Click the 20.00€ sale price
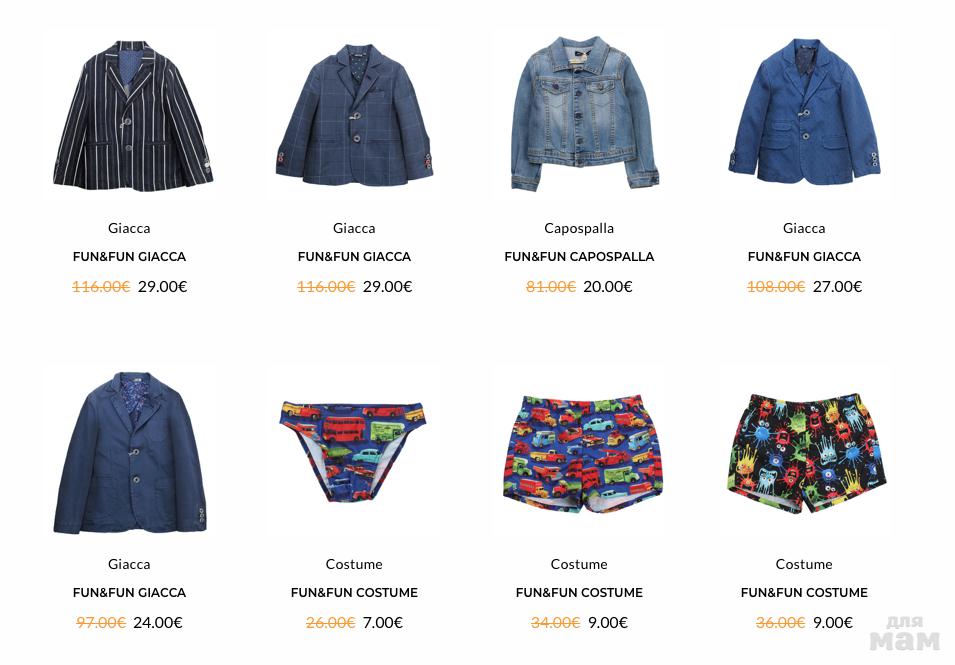The image size is (955, 665). click(607, 287)
